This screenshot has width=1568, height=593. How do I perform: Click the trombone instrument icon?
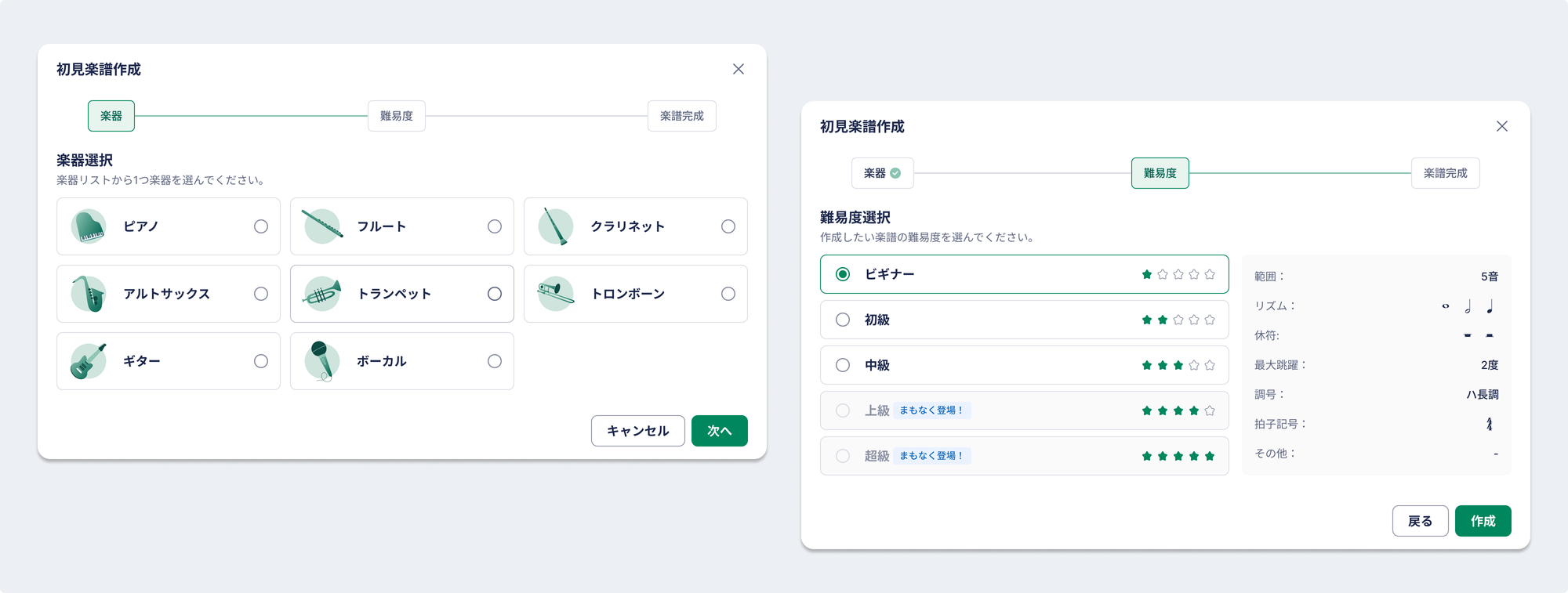[556, 294]
